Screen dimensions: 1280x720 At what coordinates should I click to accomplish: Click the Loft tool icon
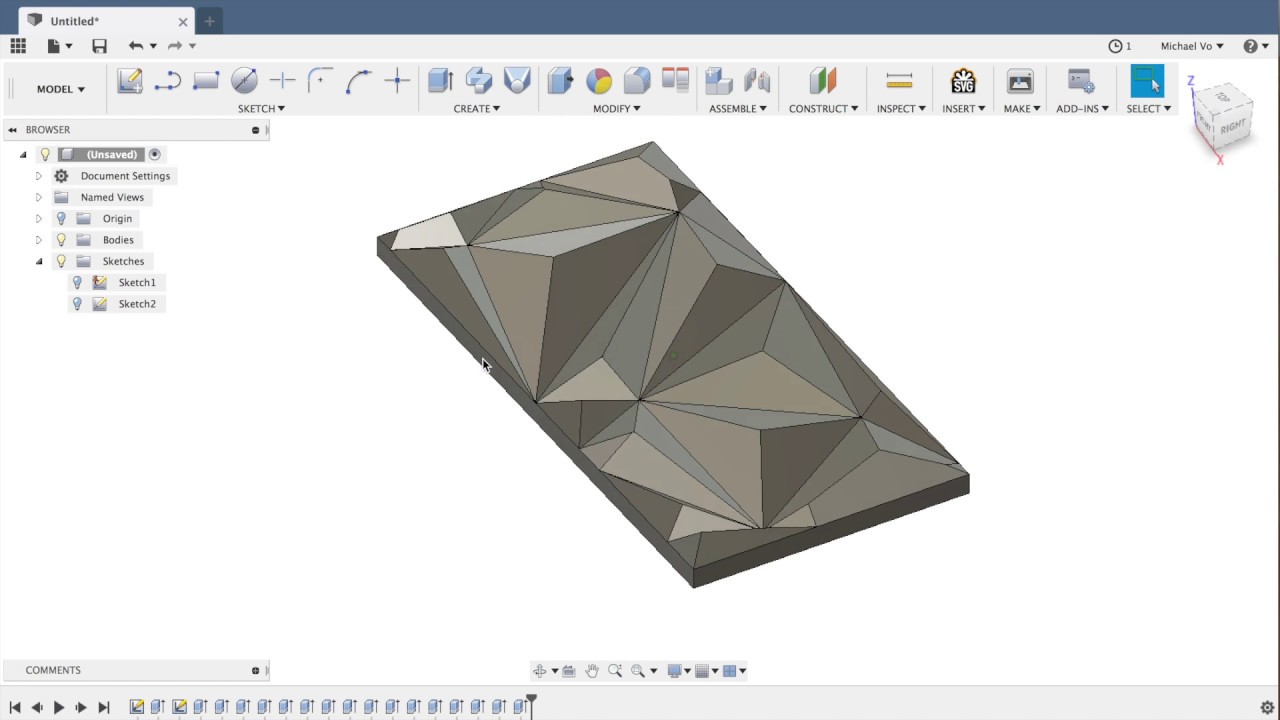(517, 81)
